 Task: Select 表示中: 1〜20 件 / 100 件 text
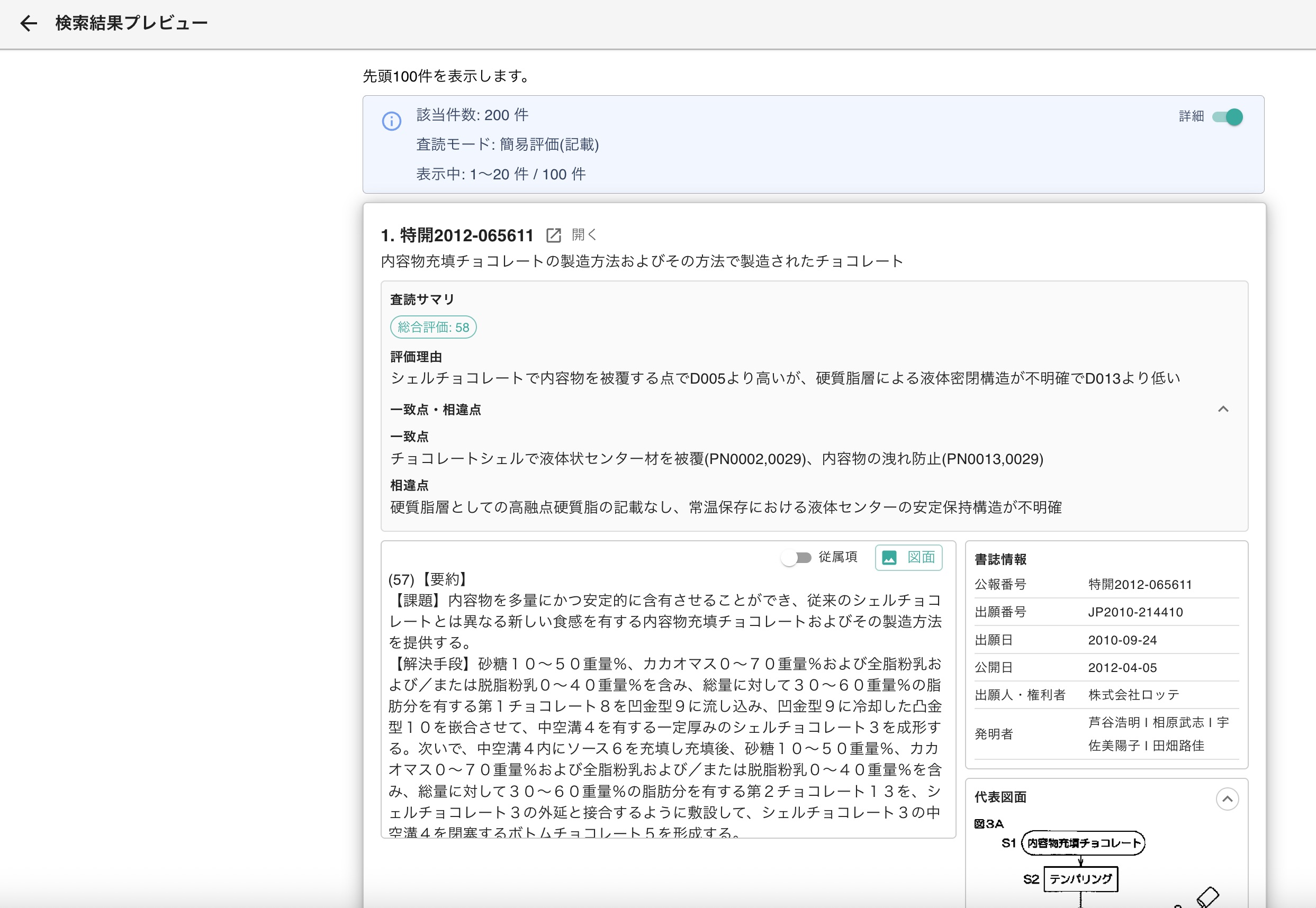[501, 174]
